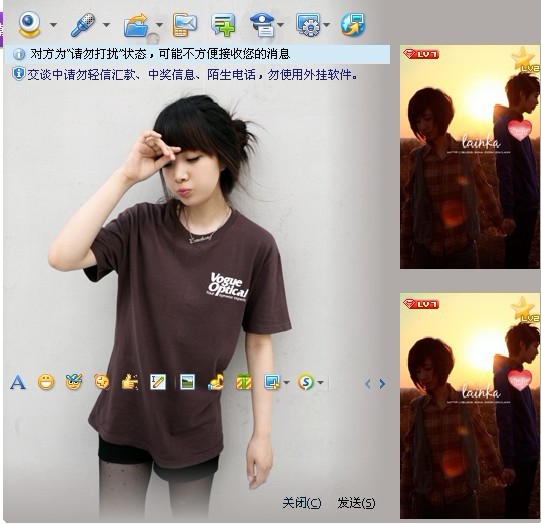Start a voice call with the microphone icon
The height and width of the screenshot is (524, 541).
pos(83,24)
